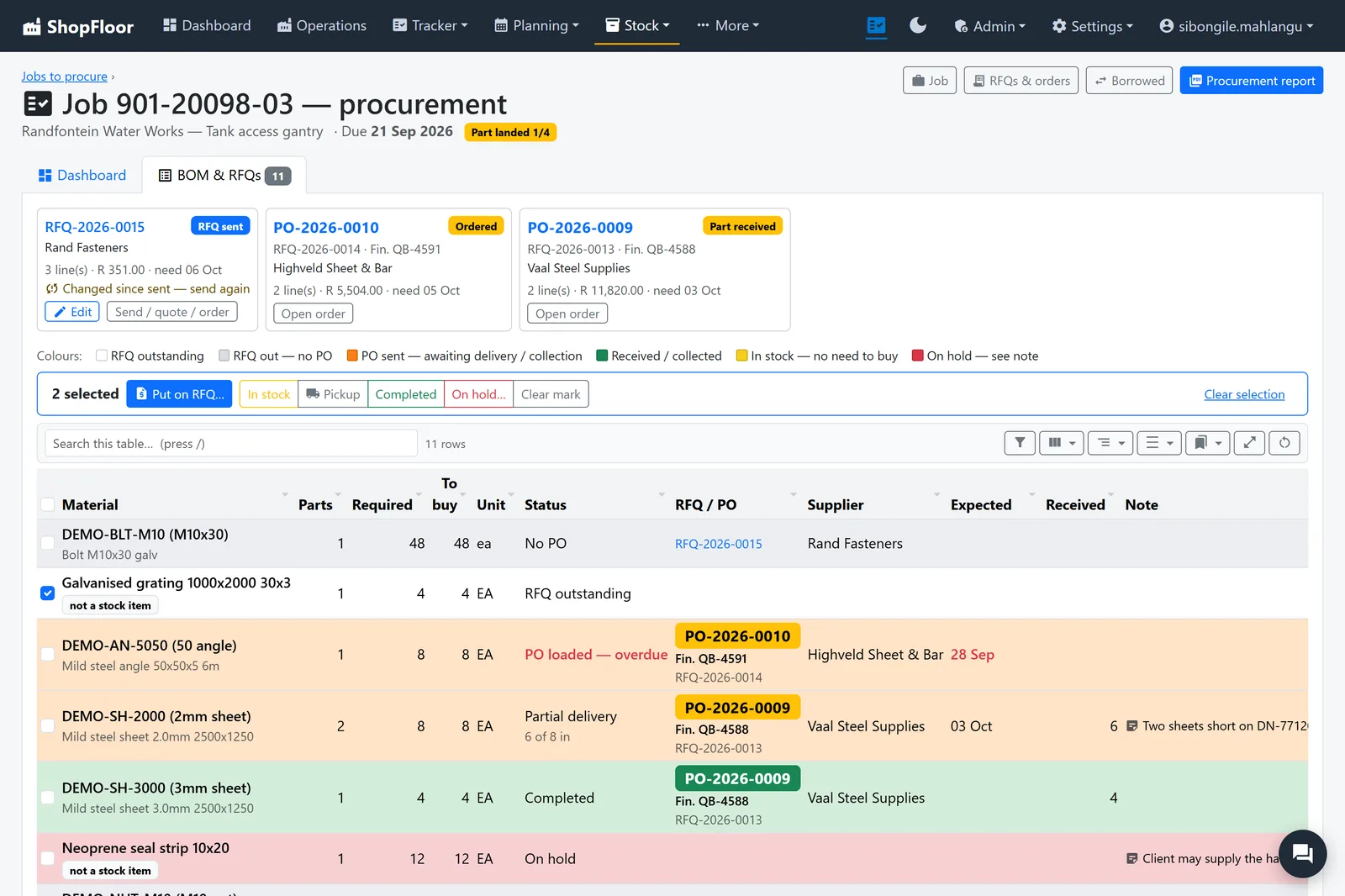Open the Operations factory nav item

click(x=322, y=26)
